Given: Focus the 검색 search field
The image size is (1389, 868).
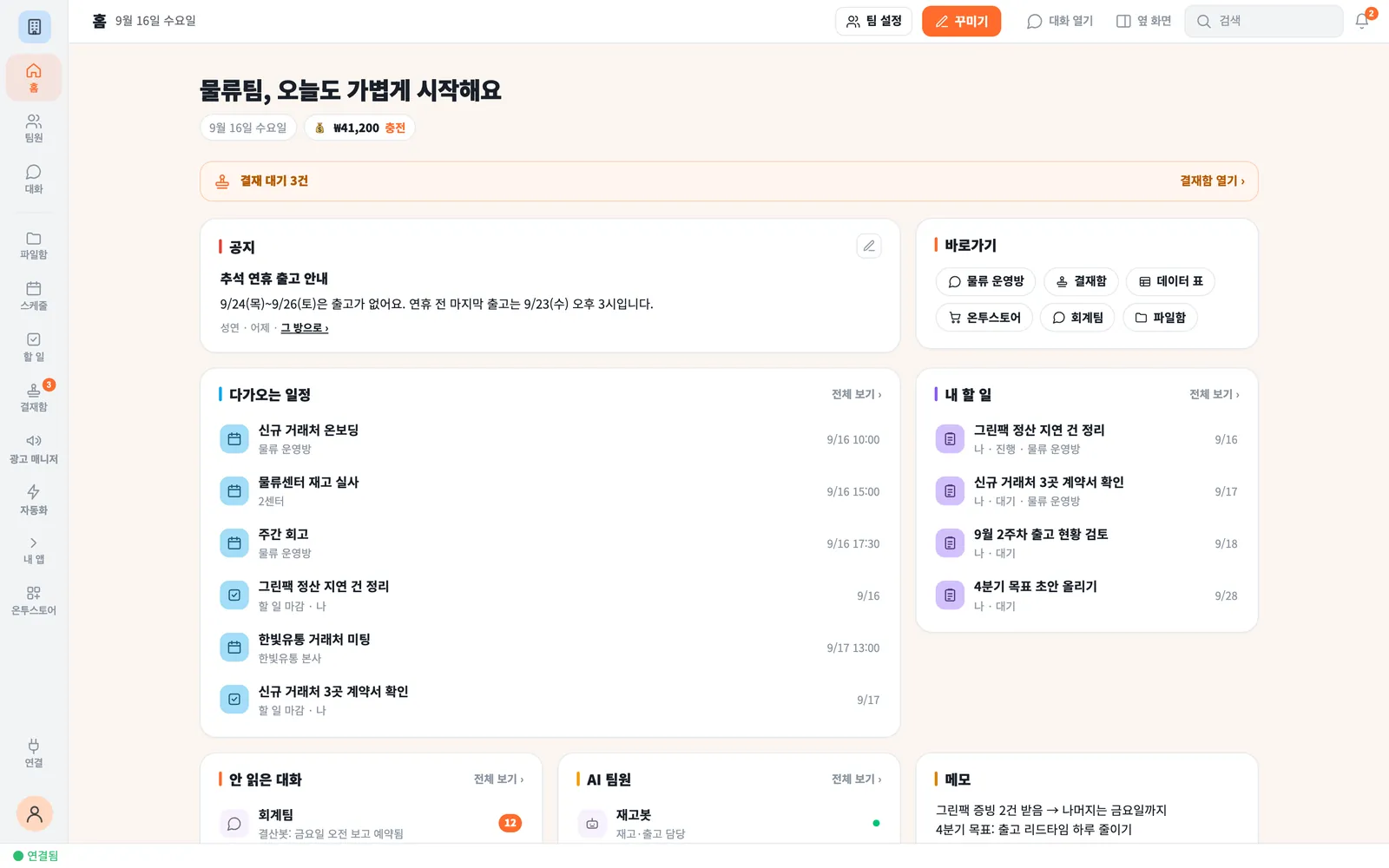Looking at the screenshot, I should click(x=1264, y=21).
